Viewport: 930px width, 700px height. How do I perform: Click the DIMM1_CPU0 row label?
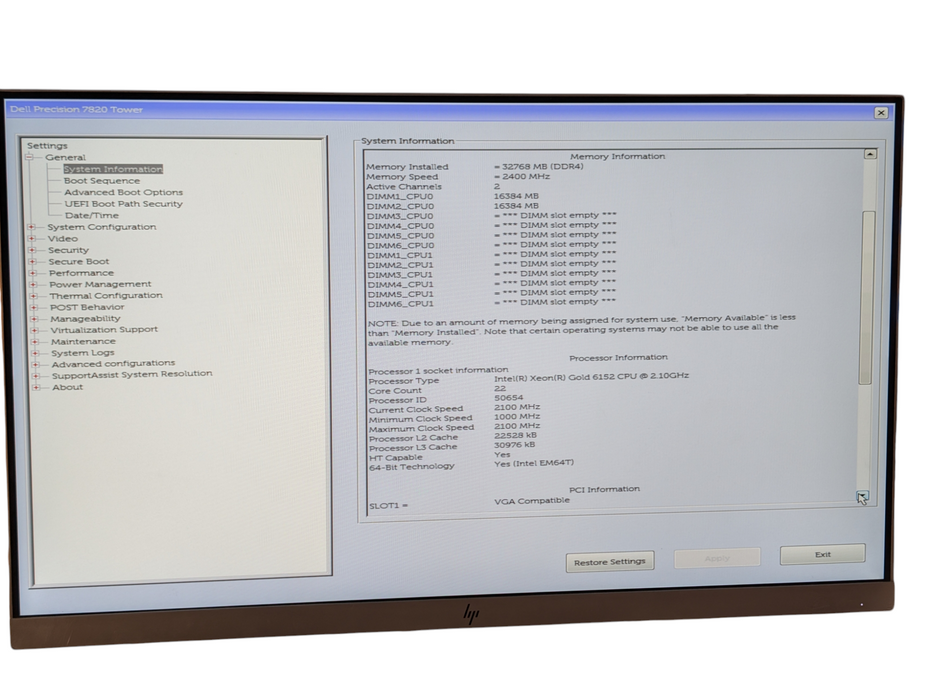tap(400, 196)
